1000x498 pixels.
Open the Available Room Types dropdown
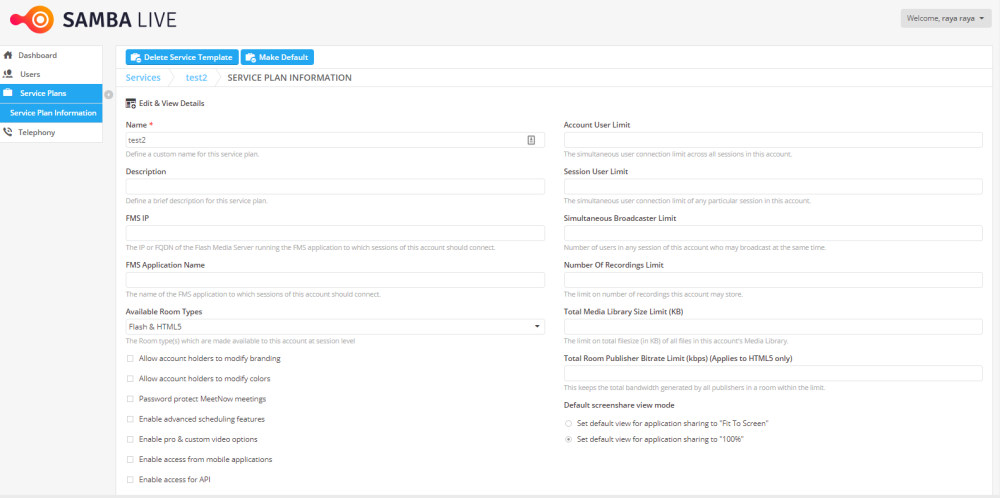click(x=335, y=326)
